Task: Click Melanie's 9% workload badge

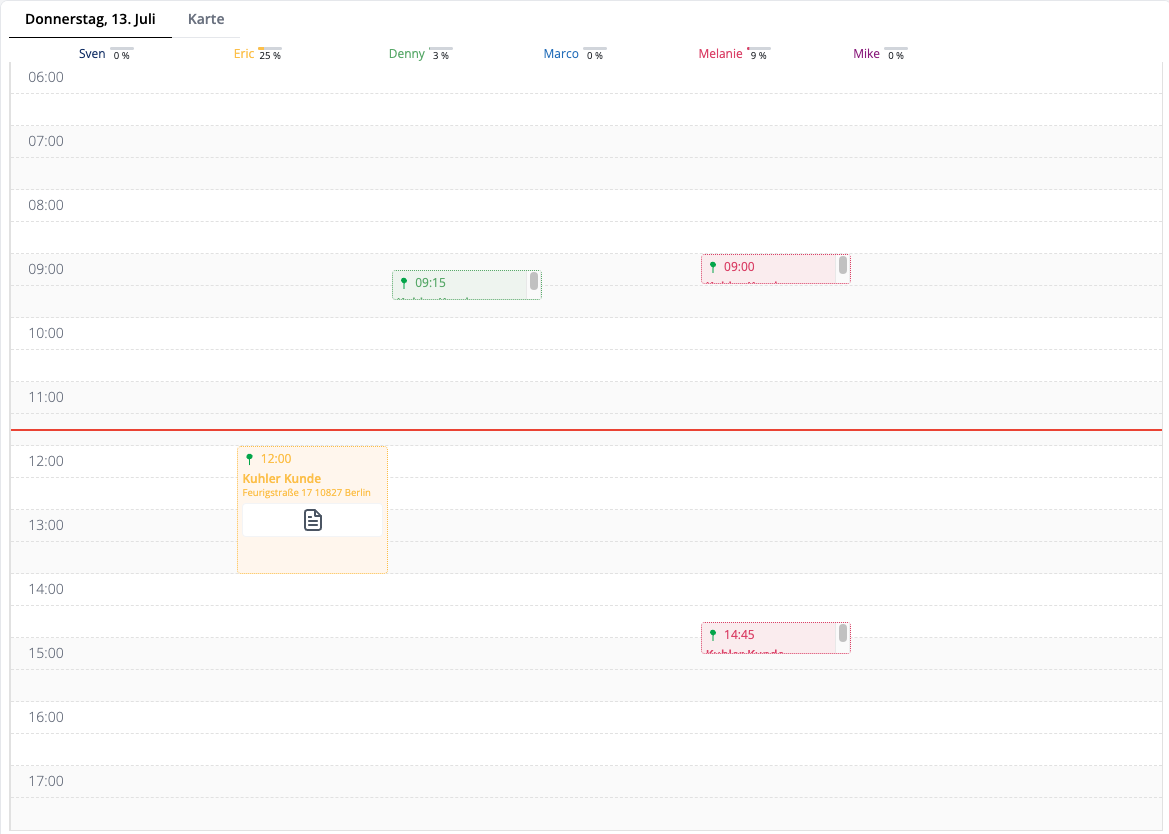Action: [x=758, y=54]
